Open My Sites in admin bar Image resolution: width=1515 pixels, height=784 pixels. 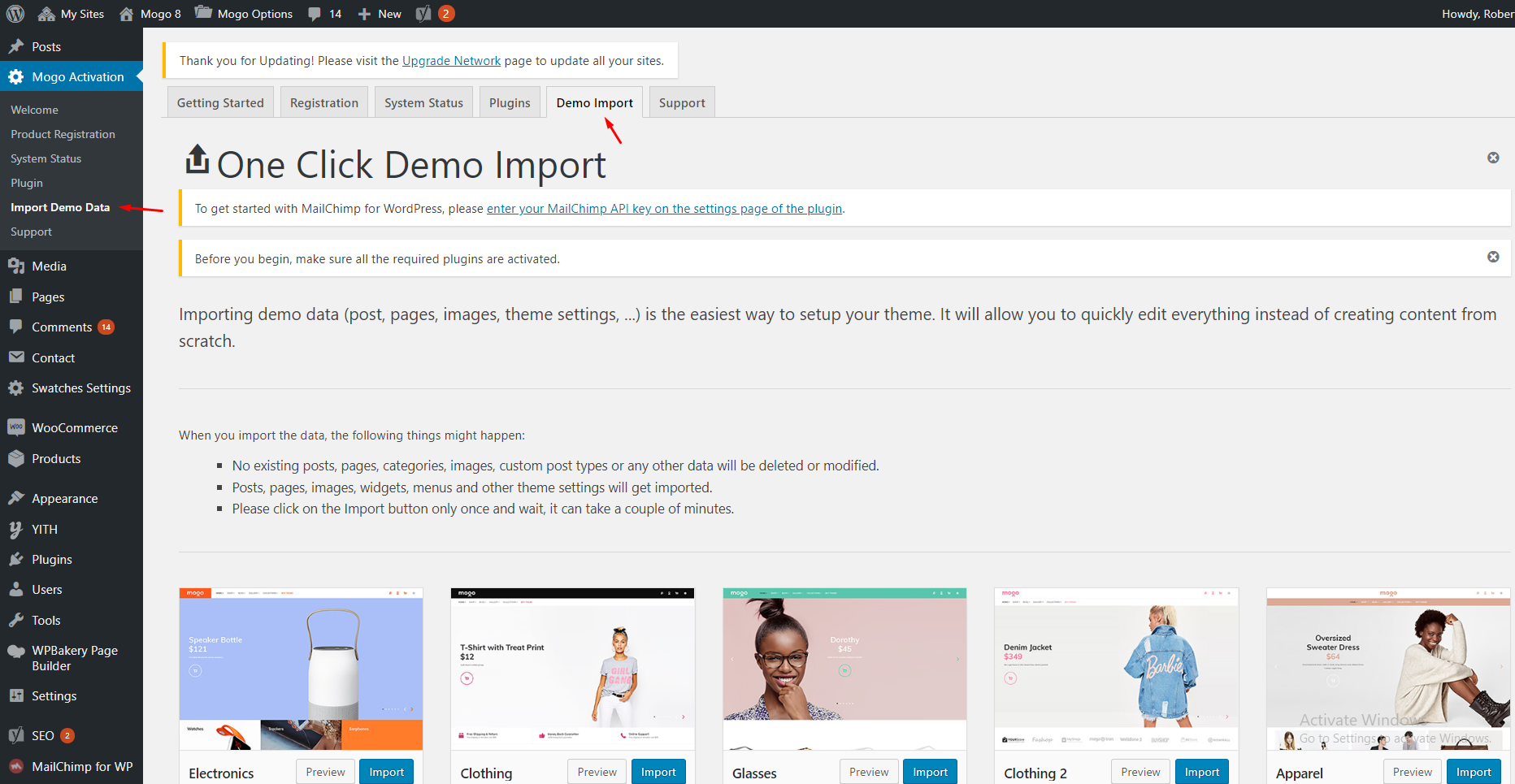71,14
